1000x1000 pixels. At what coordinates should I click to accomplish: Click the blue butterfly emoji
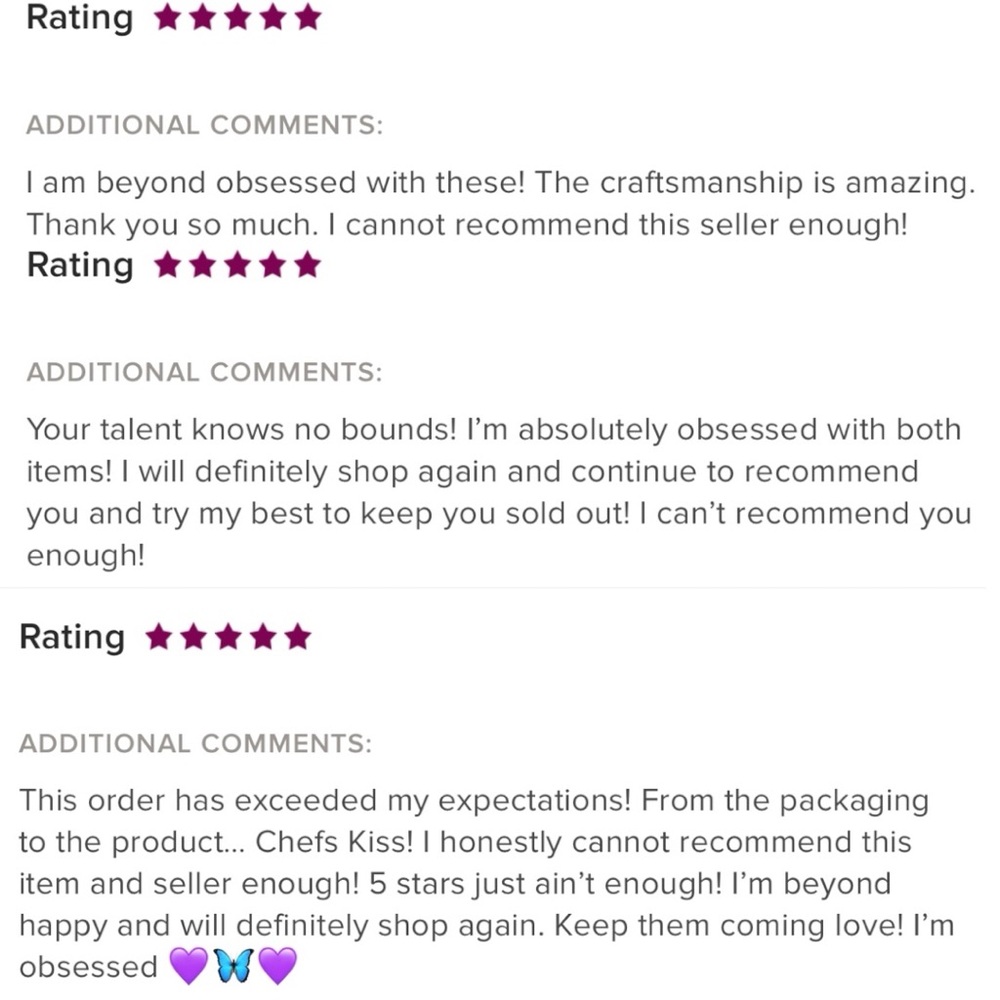click(x=235, y=966)
